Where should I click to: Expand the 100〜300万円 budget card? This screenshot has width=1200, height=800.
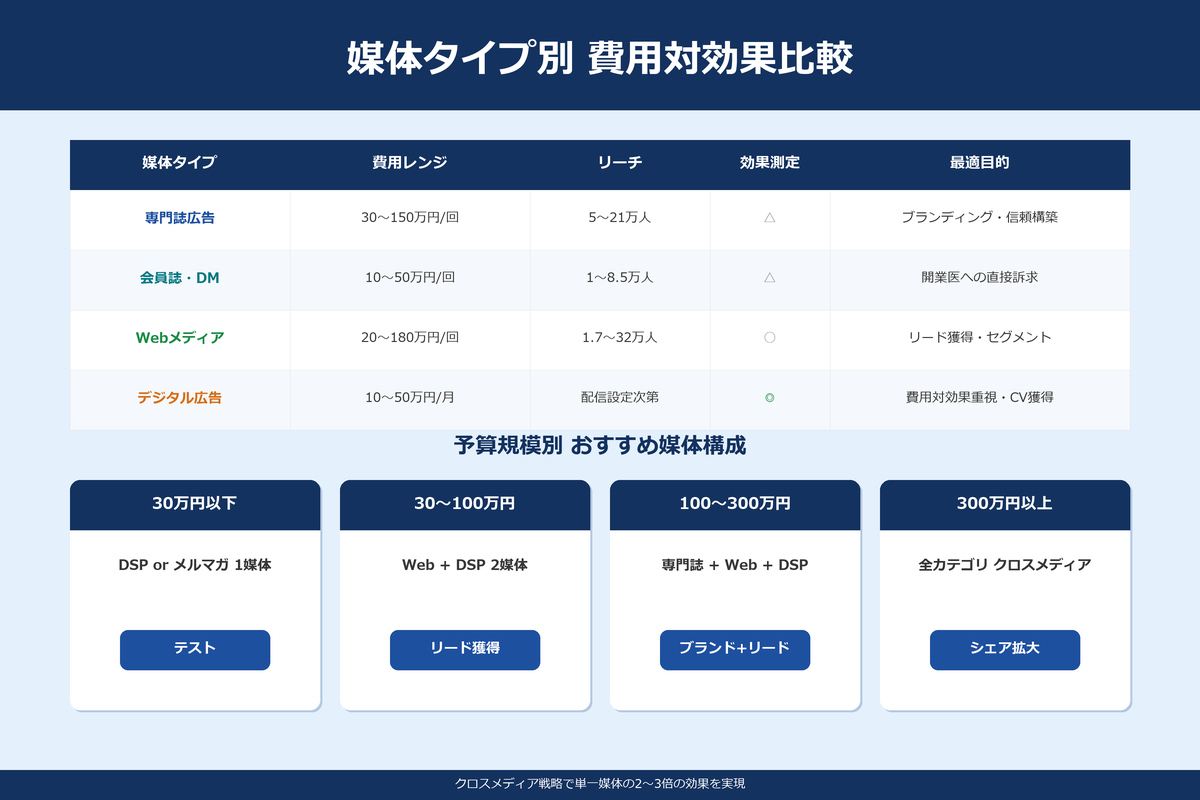pos(734,505)
